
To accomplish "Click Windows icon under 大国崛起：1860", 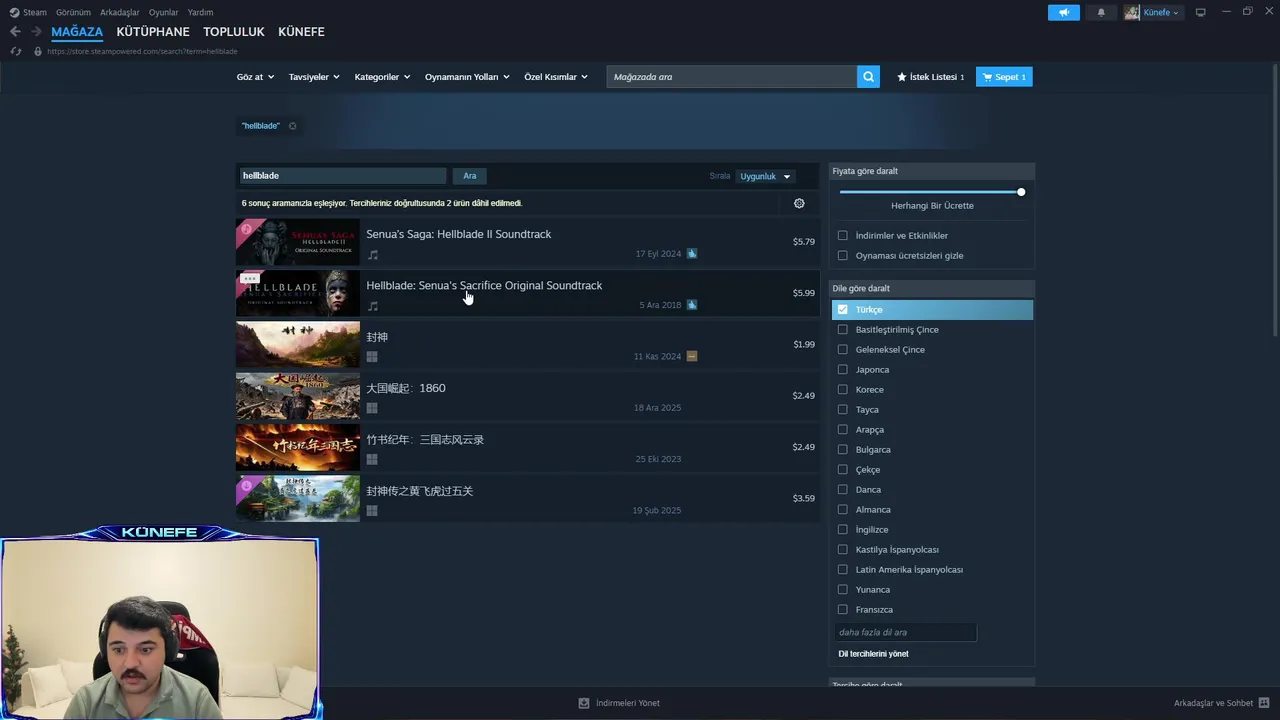I will click(x=372, y=408).
